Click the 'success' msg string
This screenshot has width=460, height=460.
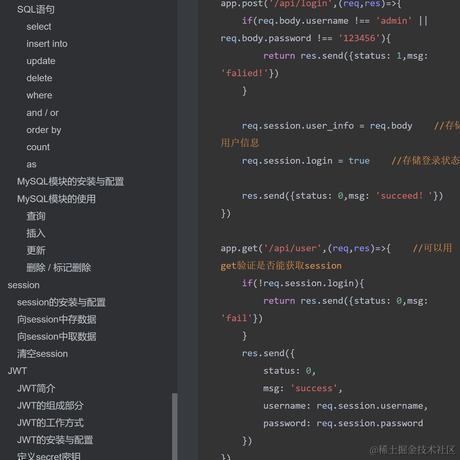[x=314, y=388]
